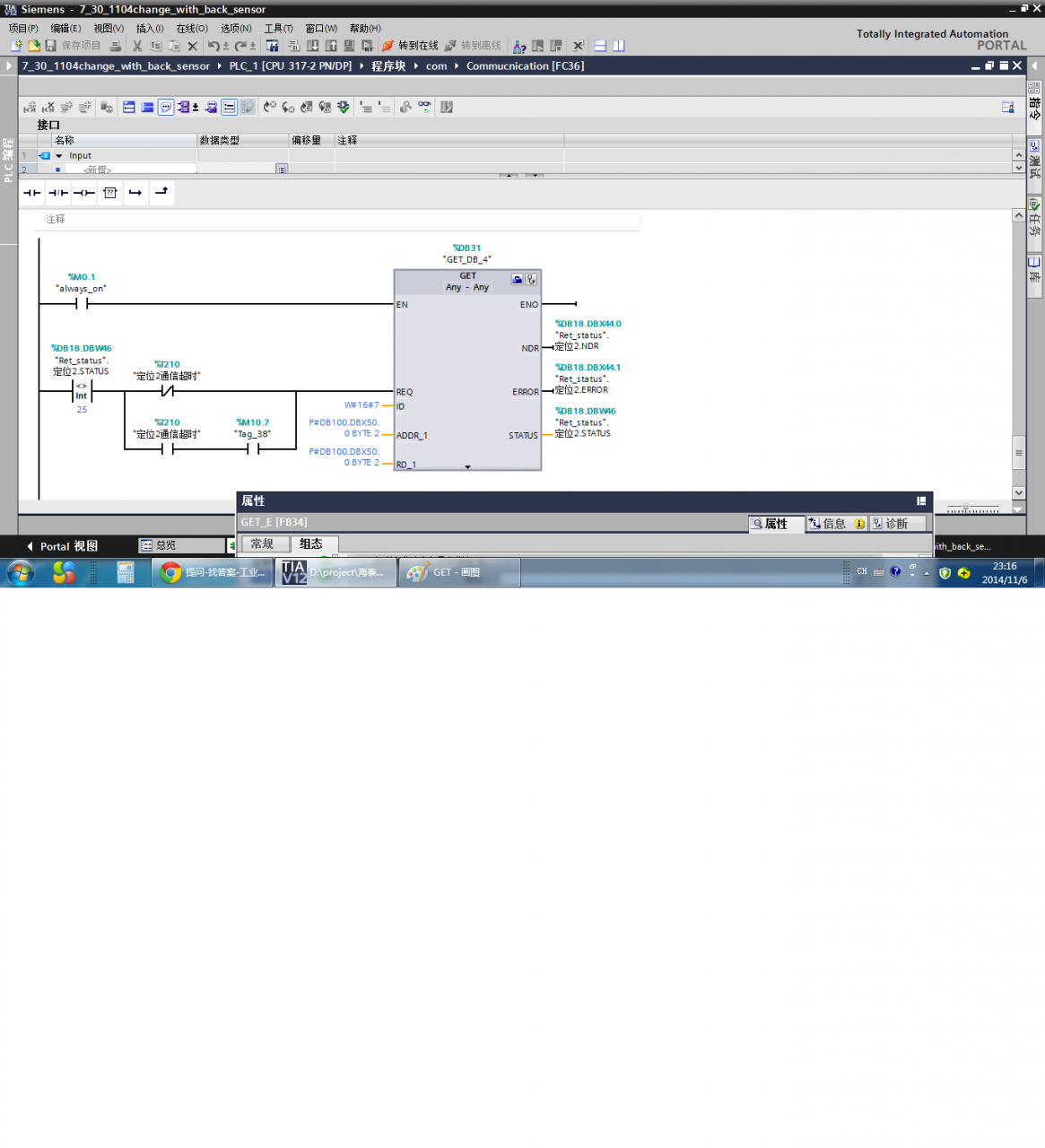This screenshot has height=1148, width=1045.
Task: Switch to 组态 tab in properties
Action: click(x=312, y=544)
